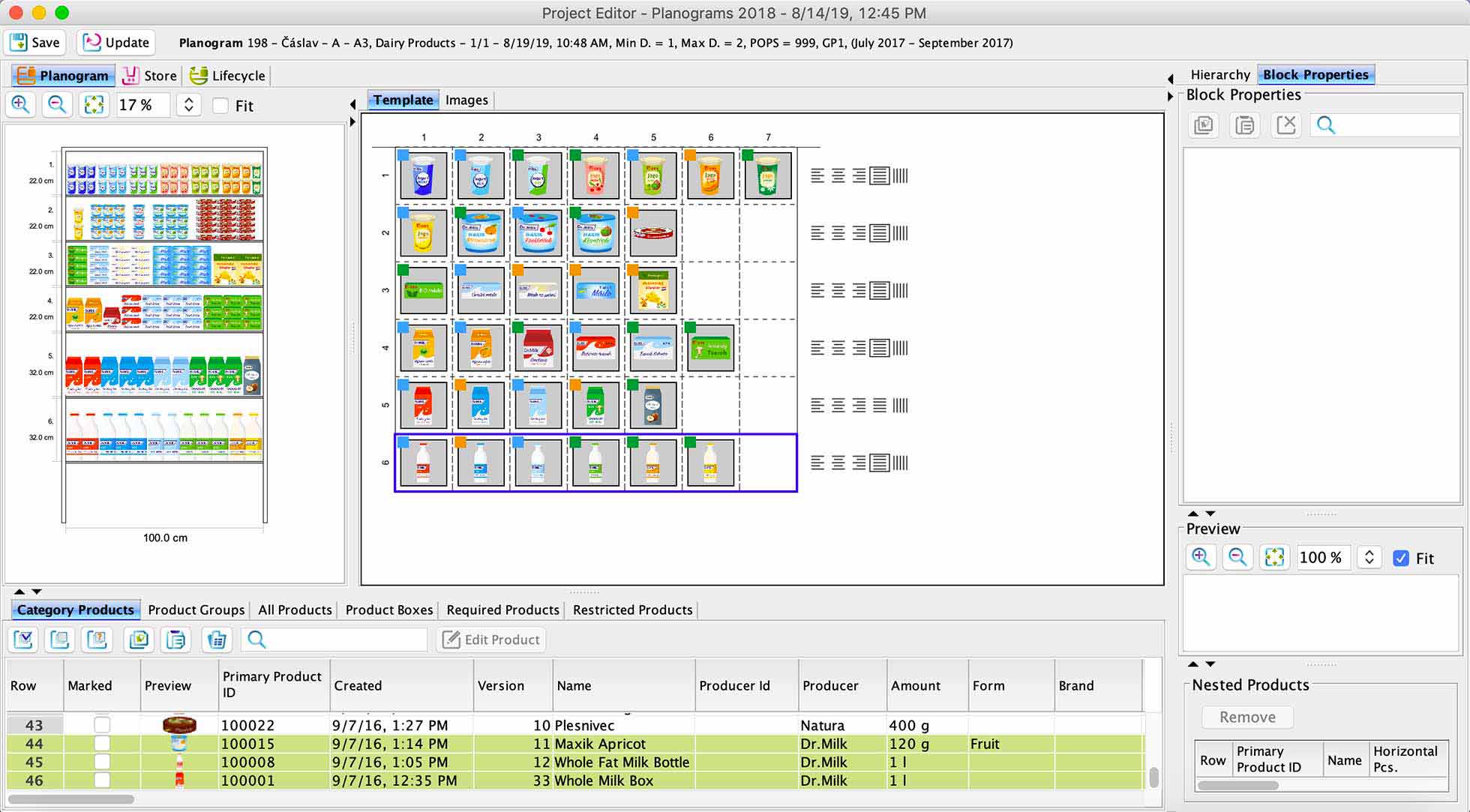This screenshot has width=1470, height=812.
Task: Click vertical bars distribution icon for row 6
Action: tap(901, 463)
